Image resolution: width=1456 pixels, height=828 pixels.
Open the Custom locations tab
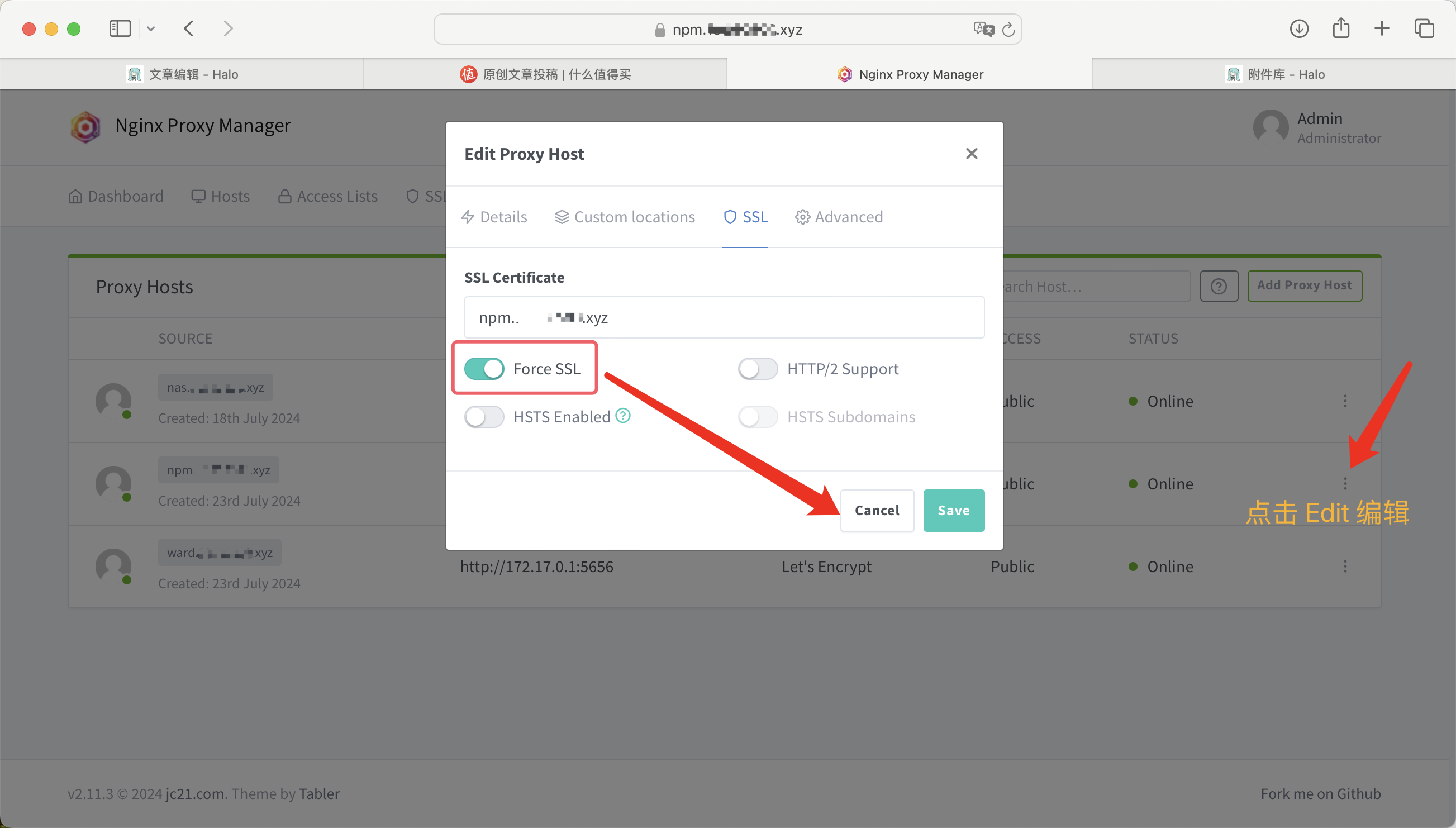coord(624,217)
